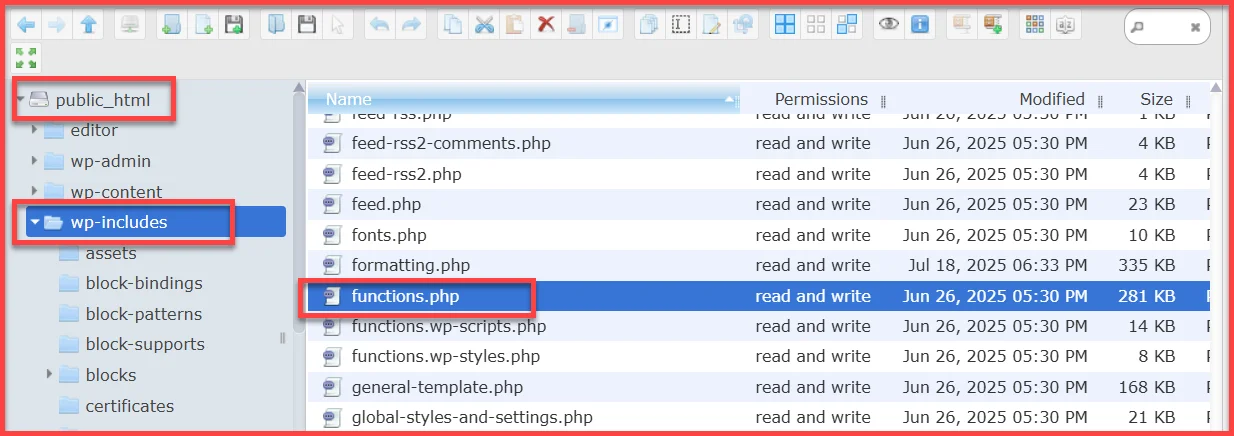Click the empty folder toolbar icon
This screenshot has width=1234, height=436.
[576, 24]
